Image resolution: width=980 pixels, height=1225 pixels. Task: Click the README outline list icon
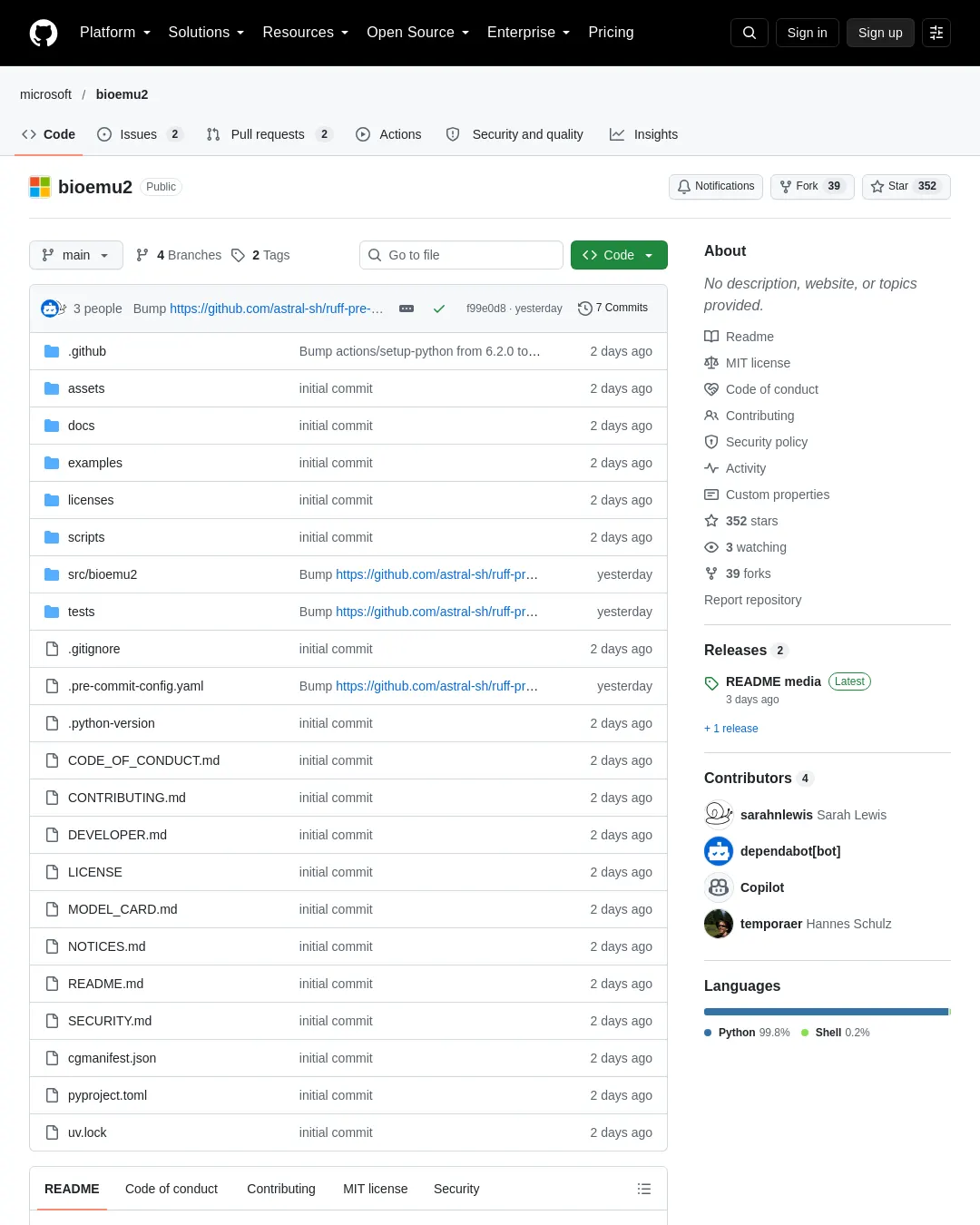644,1189
